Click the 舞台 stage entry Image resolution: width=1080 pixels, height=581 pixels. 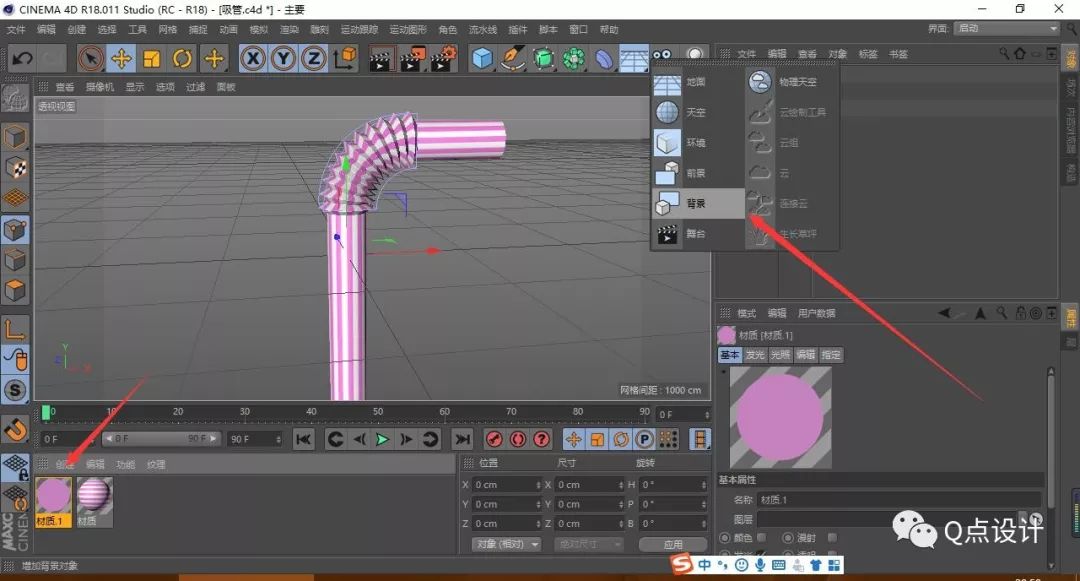click(697, 235)
